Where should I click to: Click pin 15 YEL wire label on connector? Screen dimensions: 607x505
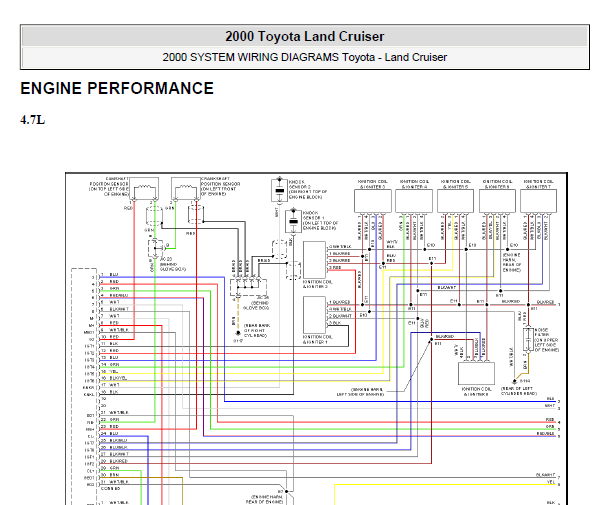pyautogui.click(x=113, y=371)
